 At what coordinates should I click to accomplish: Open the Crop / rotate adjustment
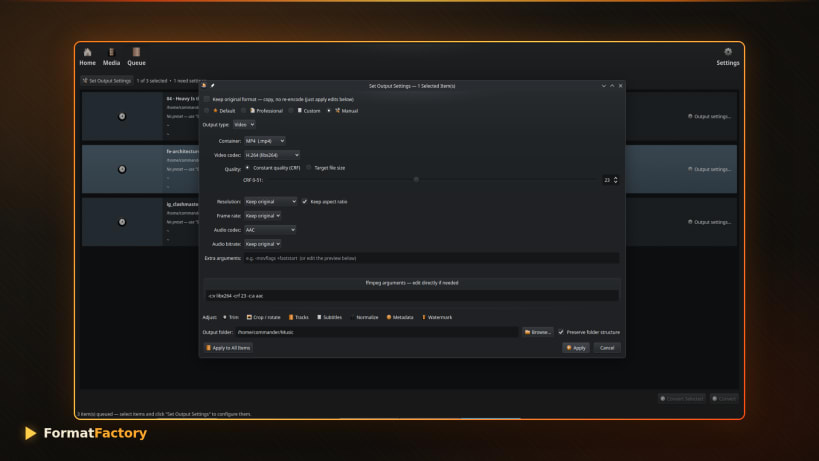(x=263, y=317)
